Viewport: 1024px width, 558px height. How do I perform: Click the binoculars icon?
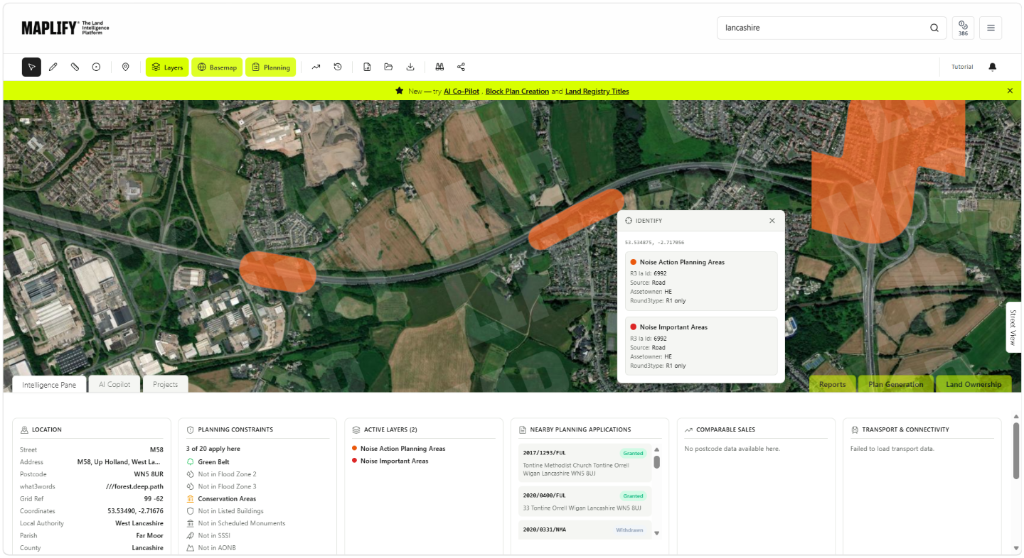(x=440, y=67)
